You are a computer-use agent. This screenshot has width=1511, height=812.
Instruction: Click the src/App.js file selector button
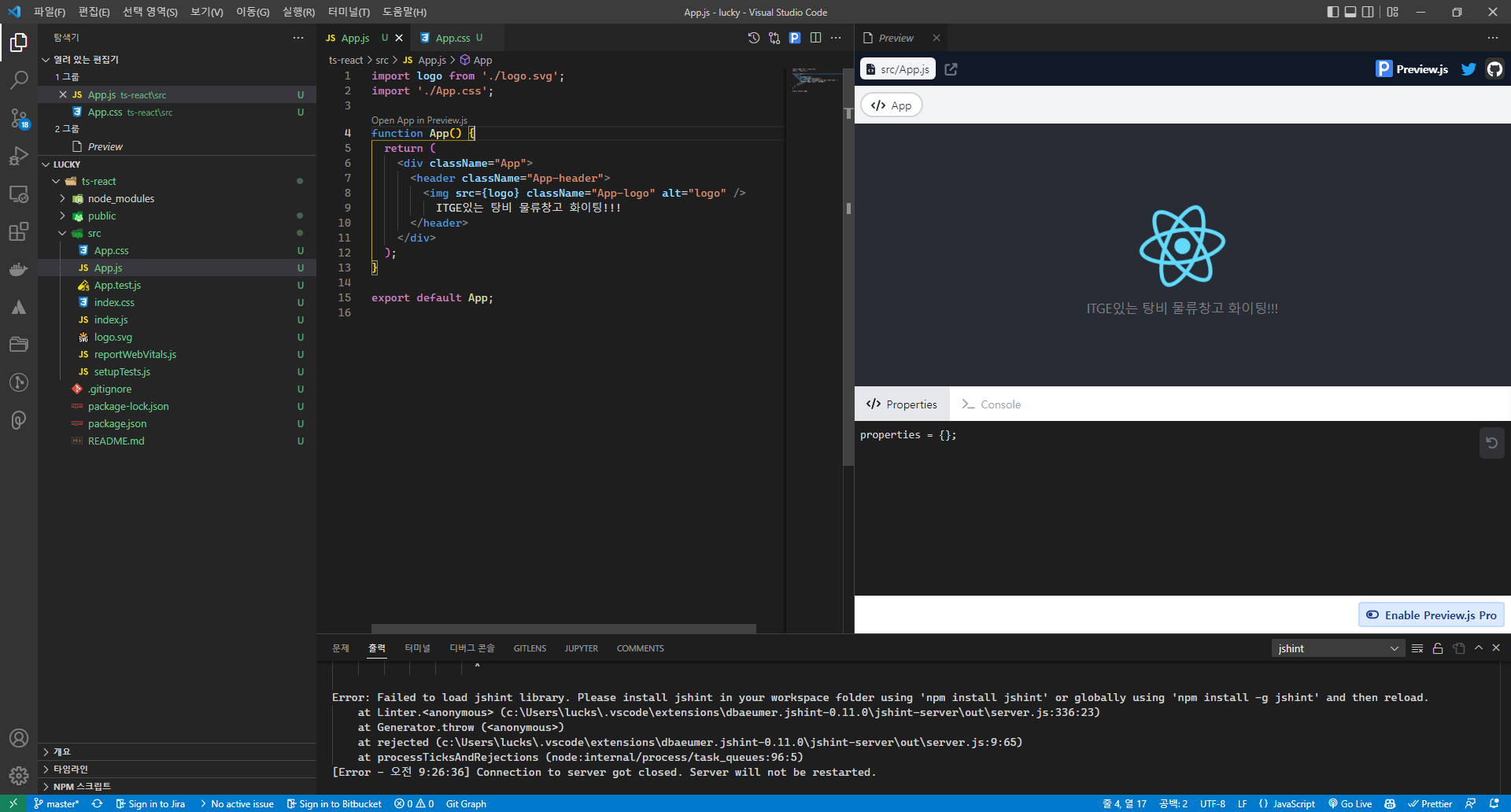(x=898, y=69)
